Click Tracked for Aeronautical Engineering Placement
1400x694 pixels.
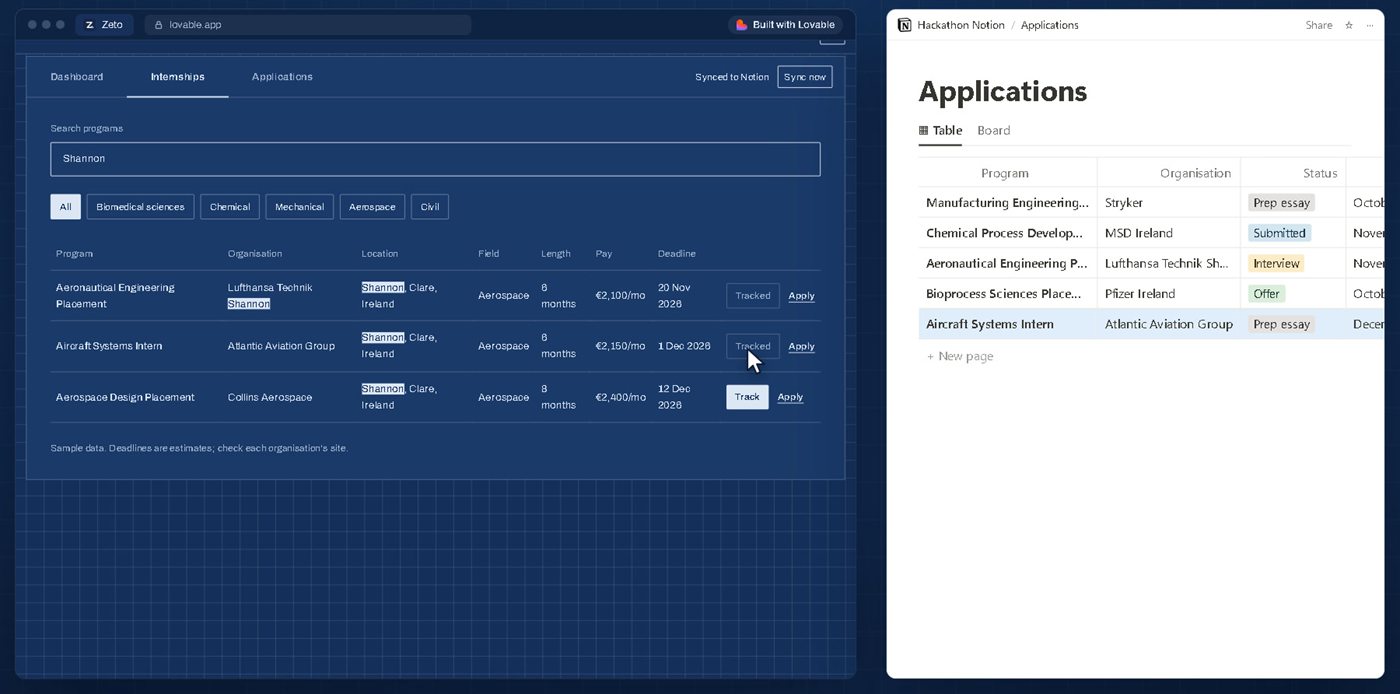tap(753, 295)
